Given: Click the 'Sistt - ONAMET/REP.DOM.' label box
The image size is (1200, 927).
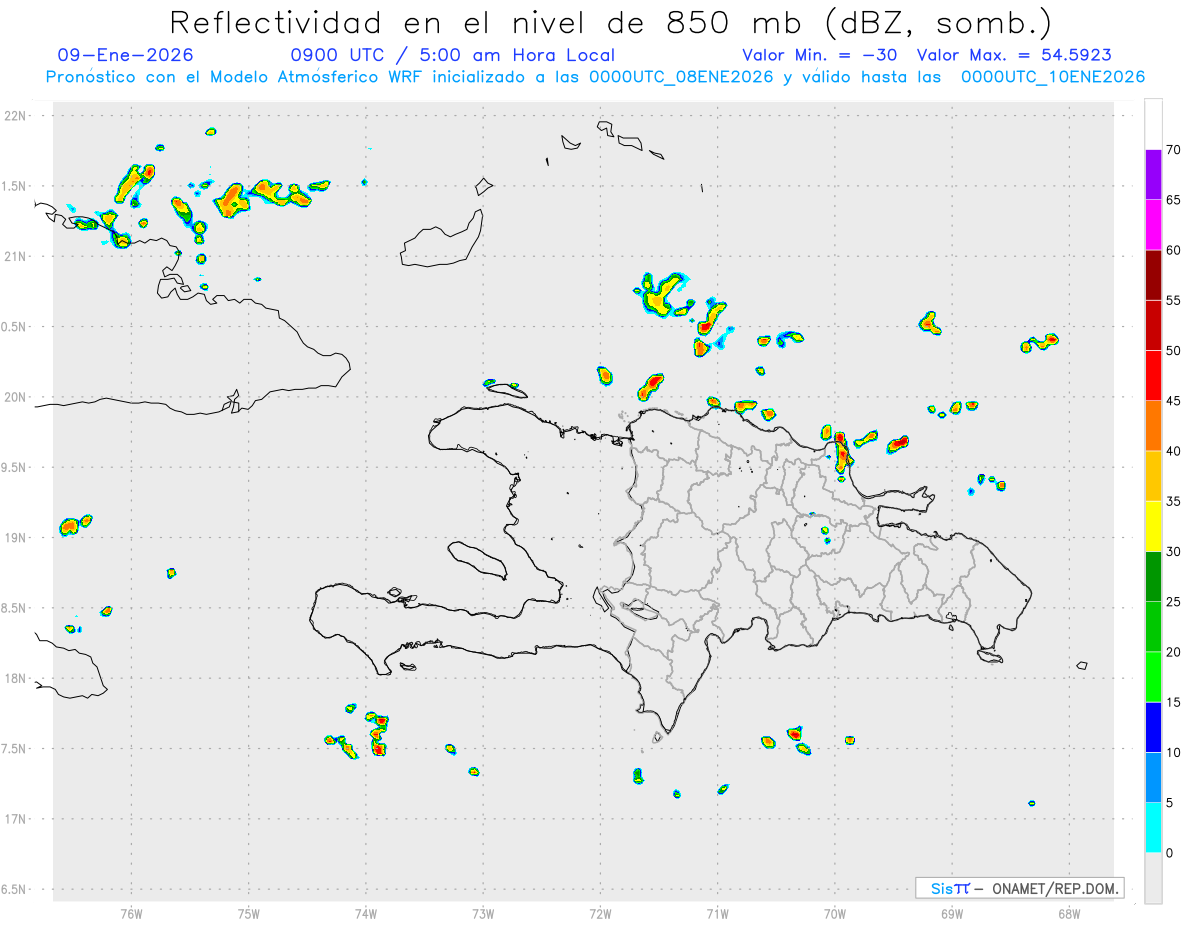Looking at the screenshot, I should (1019, 888).
